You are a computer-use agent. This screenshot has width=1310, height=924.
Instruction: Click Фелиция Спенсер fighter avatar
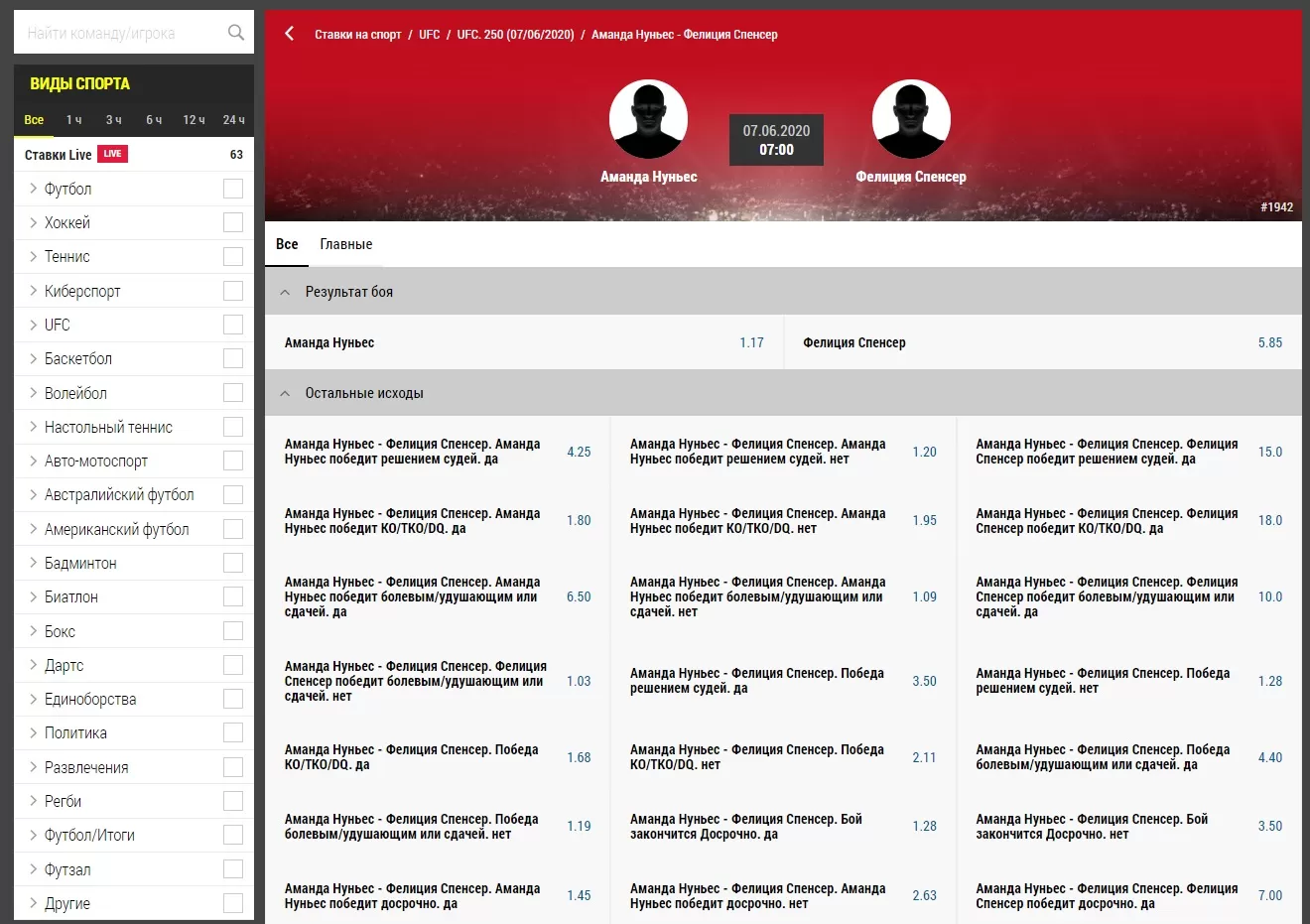pos(910,119)
